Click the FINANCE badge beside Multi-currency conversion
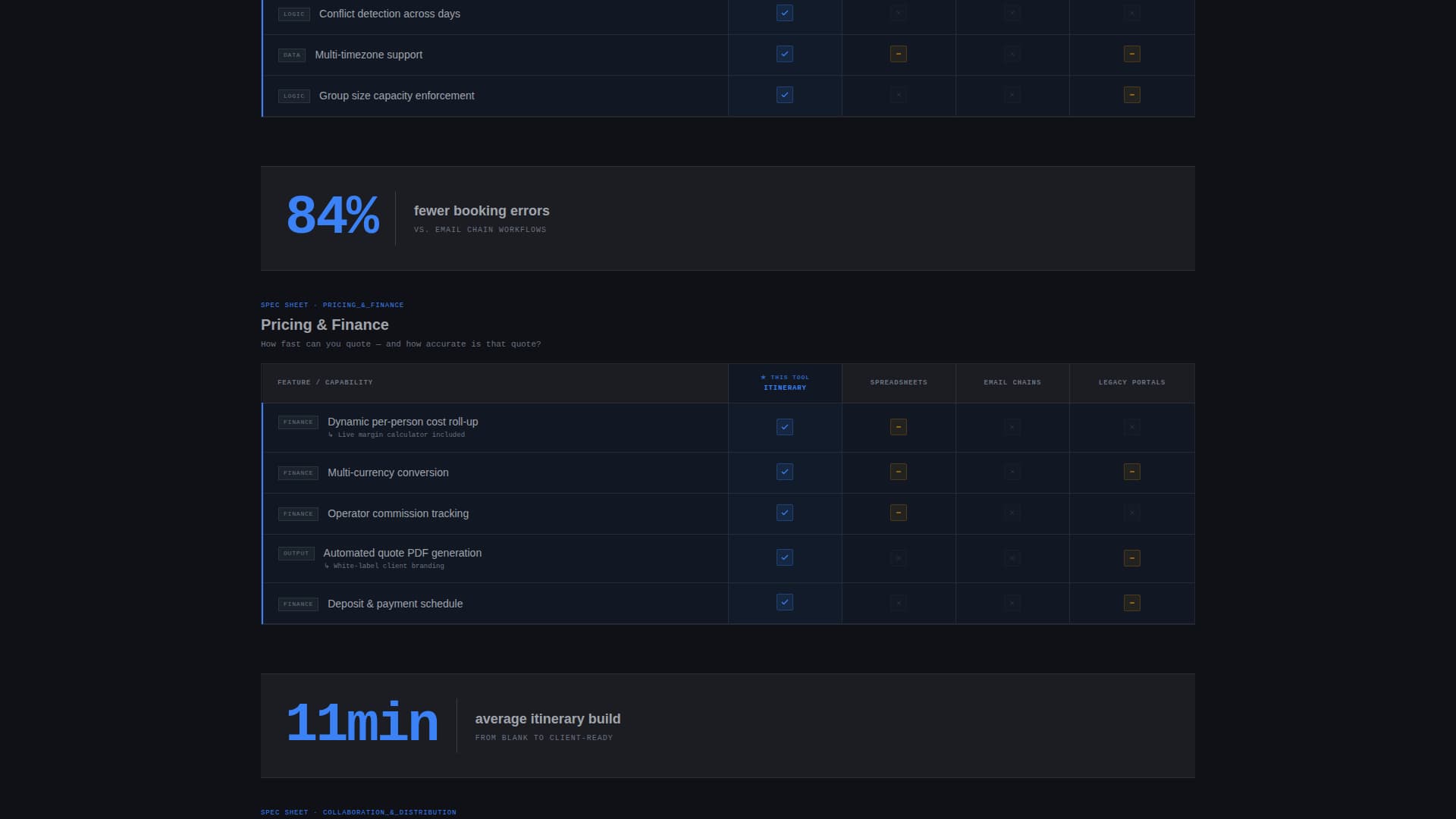 click(x=297, y=472)
